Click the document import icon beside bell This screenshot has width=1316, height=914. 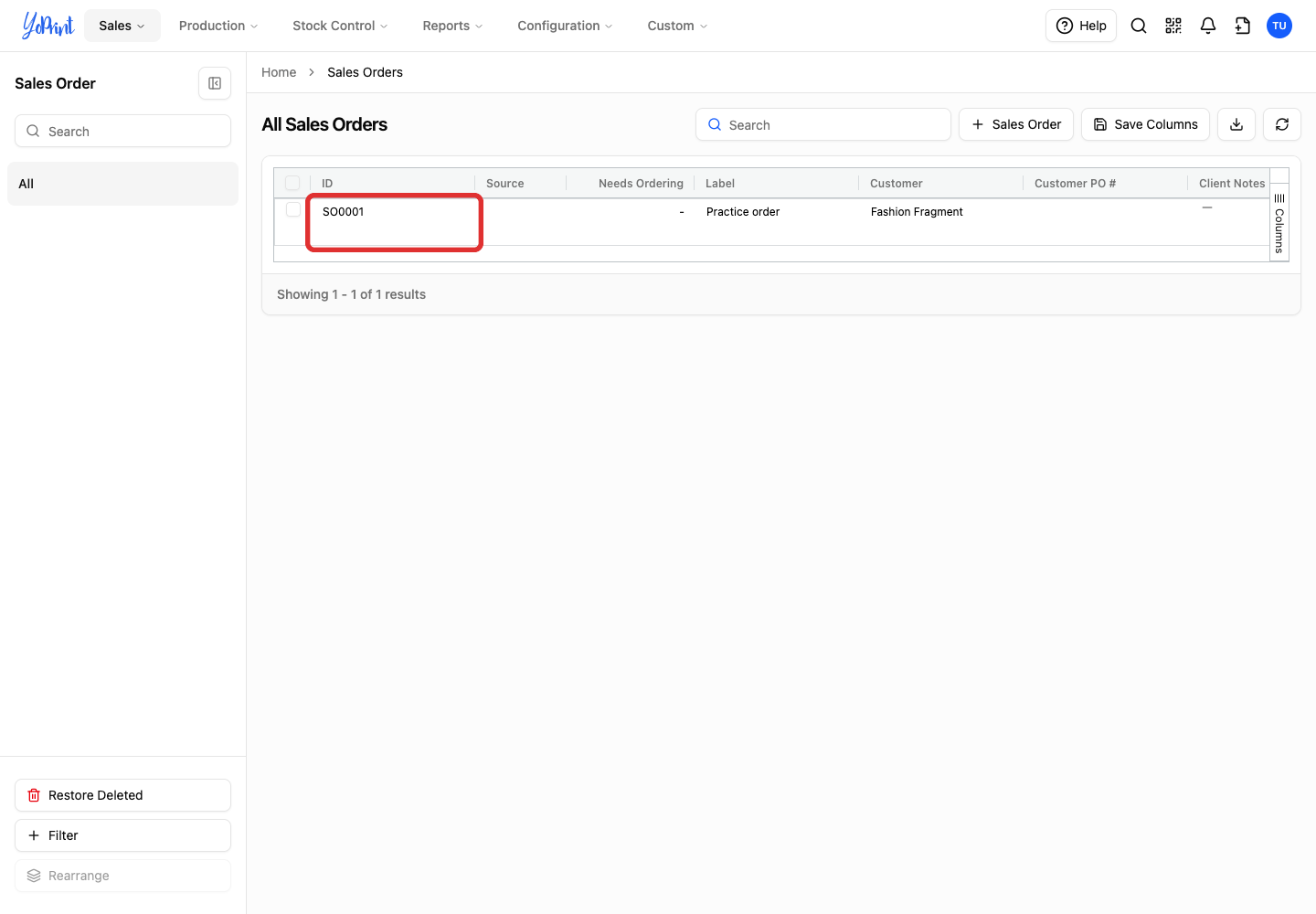(x=1243, y=26)
